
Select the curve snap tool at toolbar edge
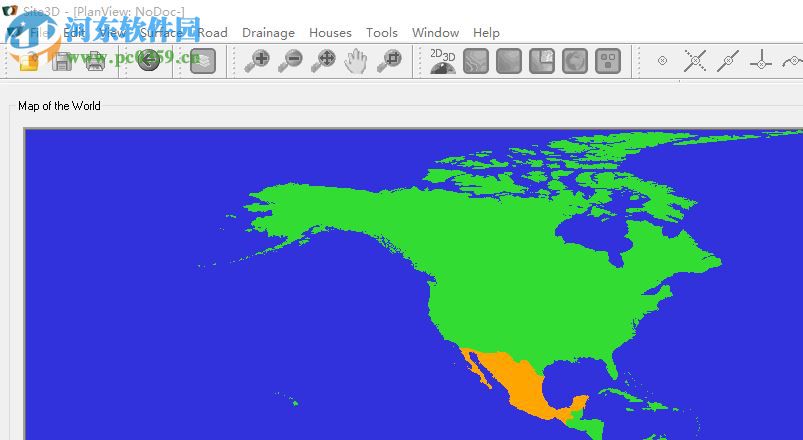[x=793, y=62]
